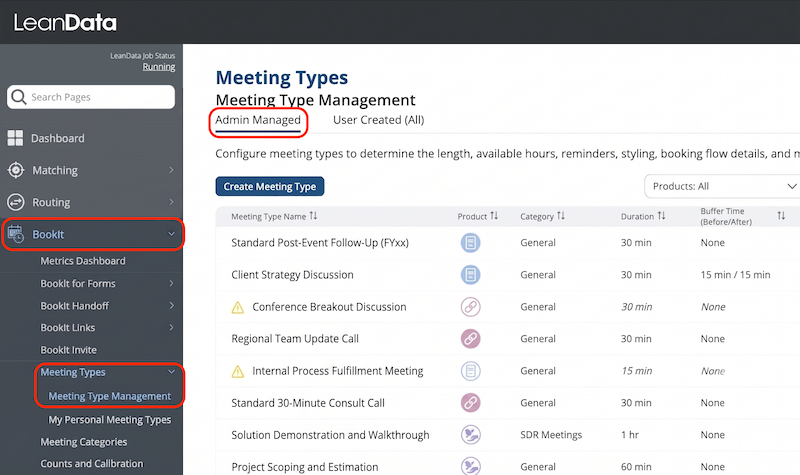Screen dimensions: 800x475
Task: Click the Matching target icon
Action: (16, 170)
